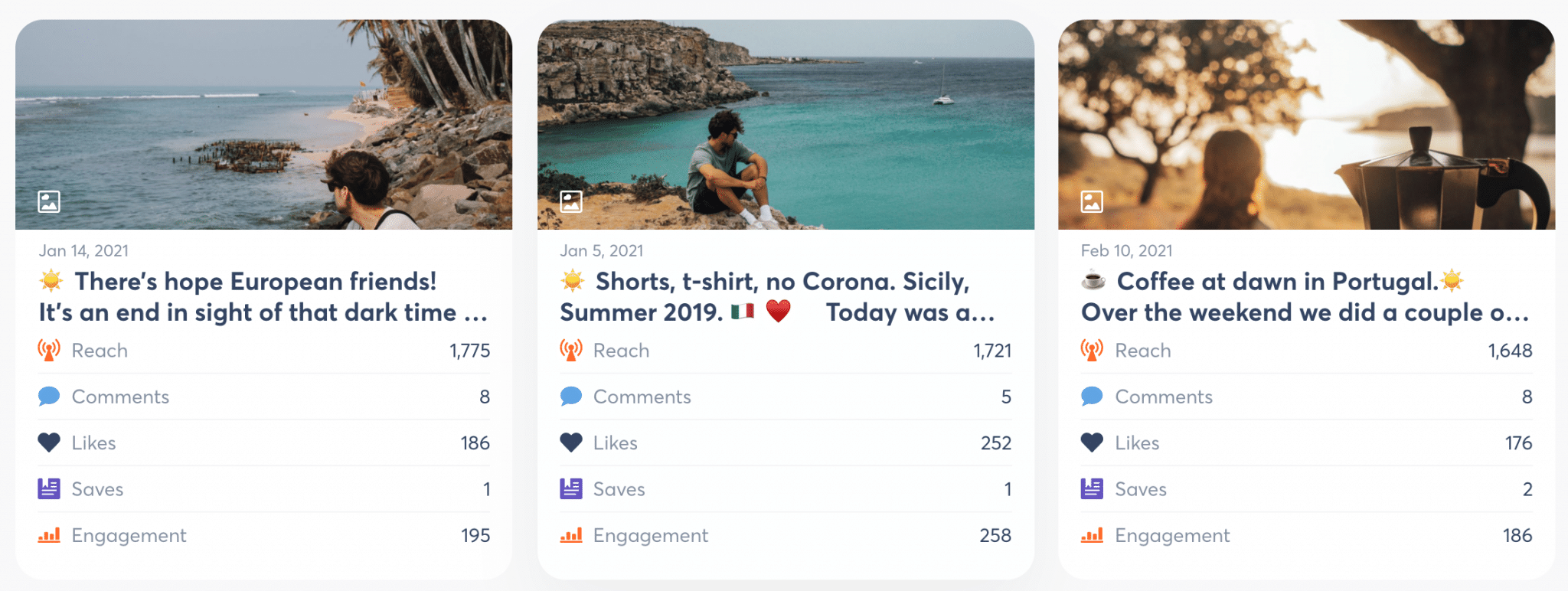Click the Likes heart icon on the Jan 14 post
Image resolution: width=1568 pixels, height=591 pixels.
click(49, 442)
